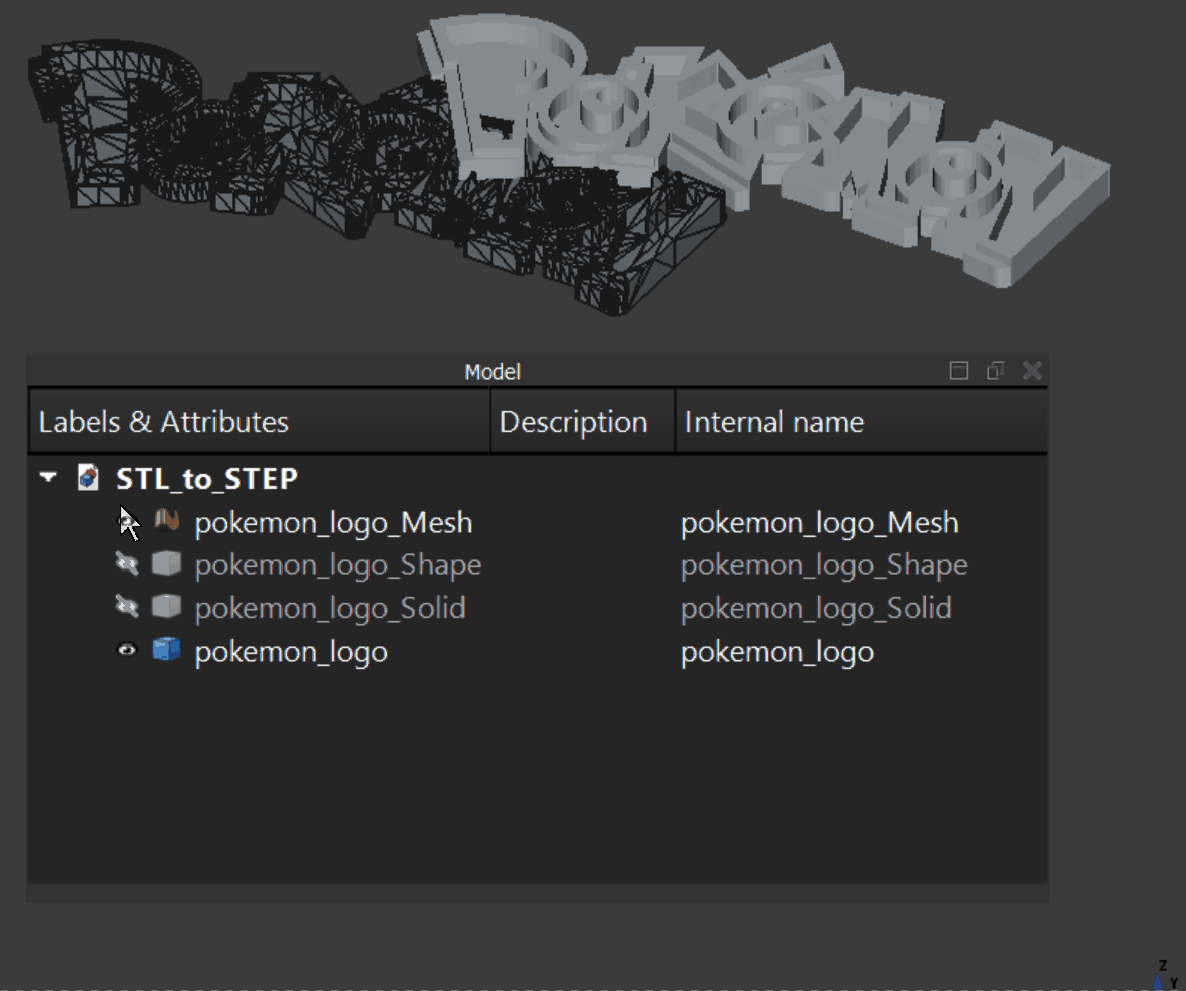Click the STL_to_STEP document icon
This screenshot has width=1186, height=991.
tap(88, 478)
